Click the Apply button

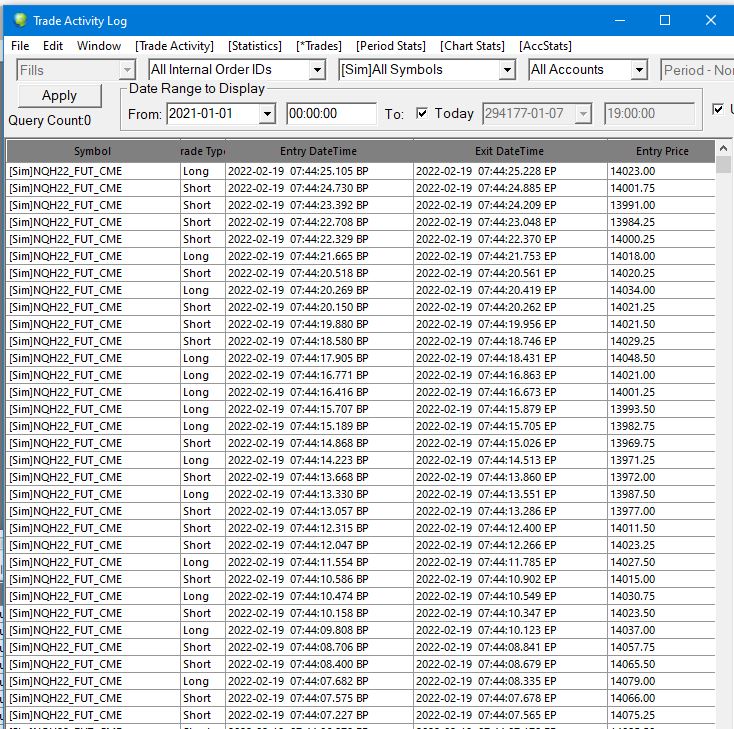pos(59,96)
